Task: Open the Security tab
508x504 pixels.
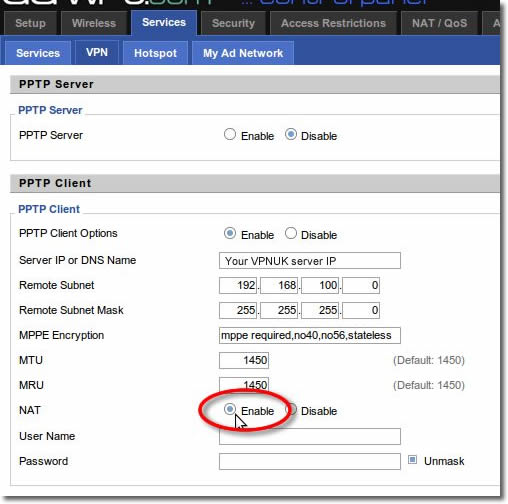Action: click(233, 23)
